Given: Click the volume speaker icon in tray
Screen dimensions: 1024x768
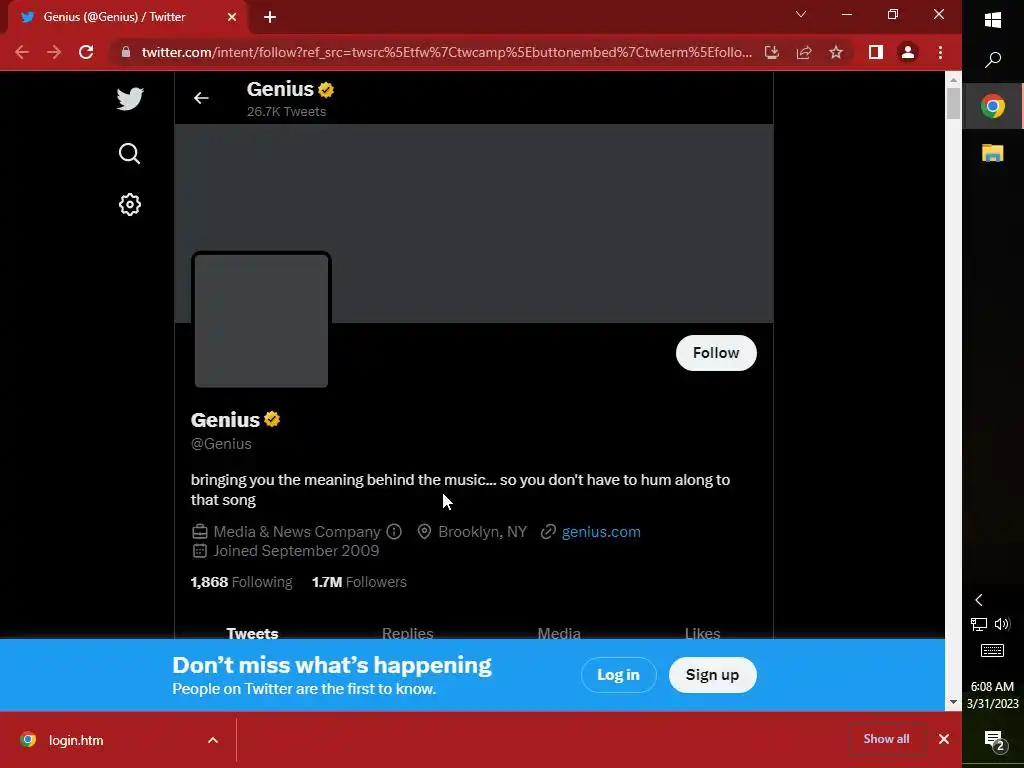Looking at the screenshot, I should [1002, 624].
